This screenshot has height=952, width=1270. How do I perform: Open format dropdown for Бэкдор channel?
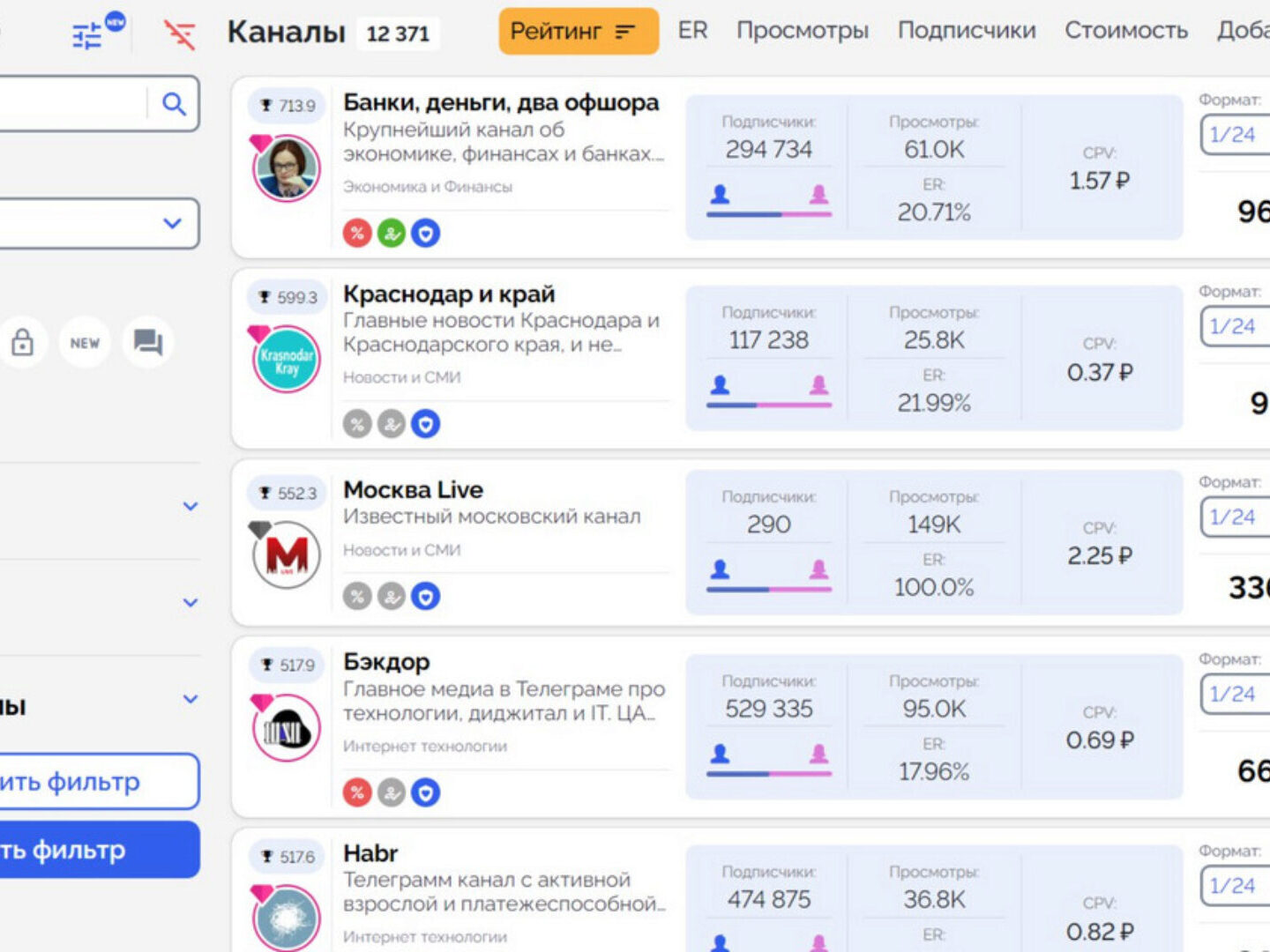click(1235, 695)
